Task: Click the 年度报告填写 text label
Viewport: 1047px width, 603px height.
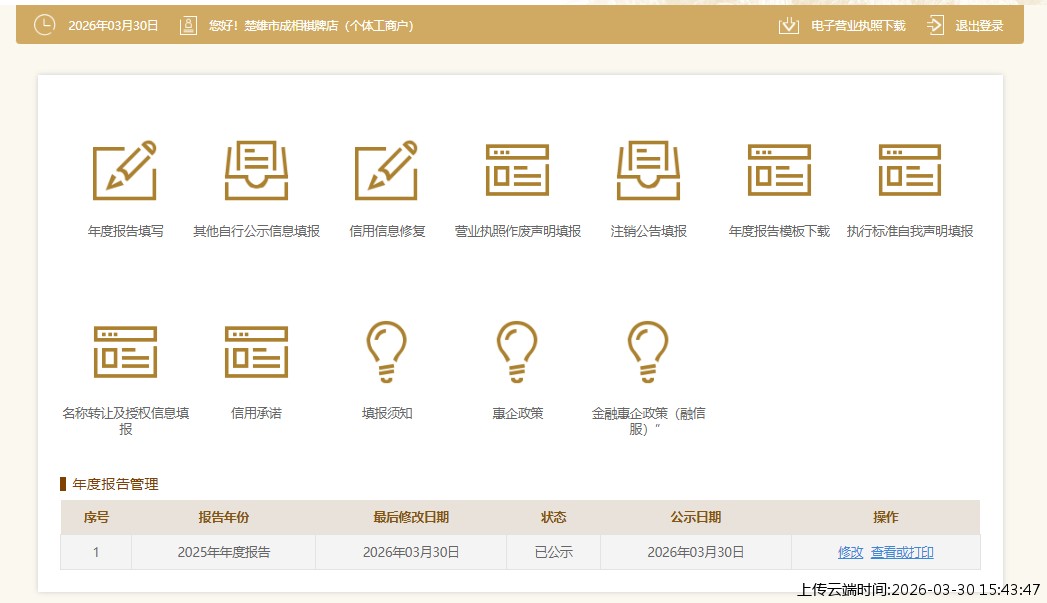Action: pos(125,231)
